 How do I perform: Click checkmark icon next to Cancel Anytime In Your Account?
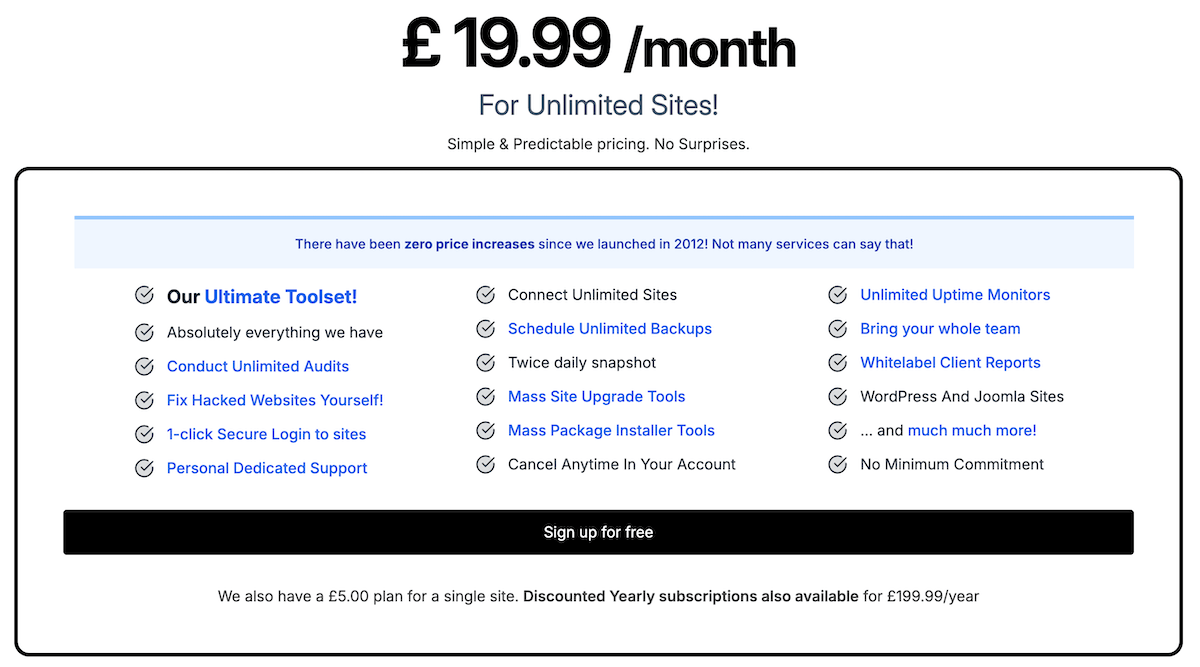point(486,465)
